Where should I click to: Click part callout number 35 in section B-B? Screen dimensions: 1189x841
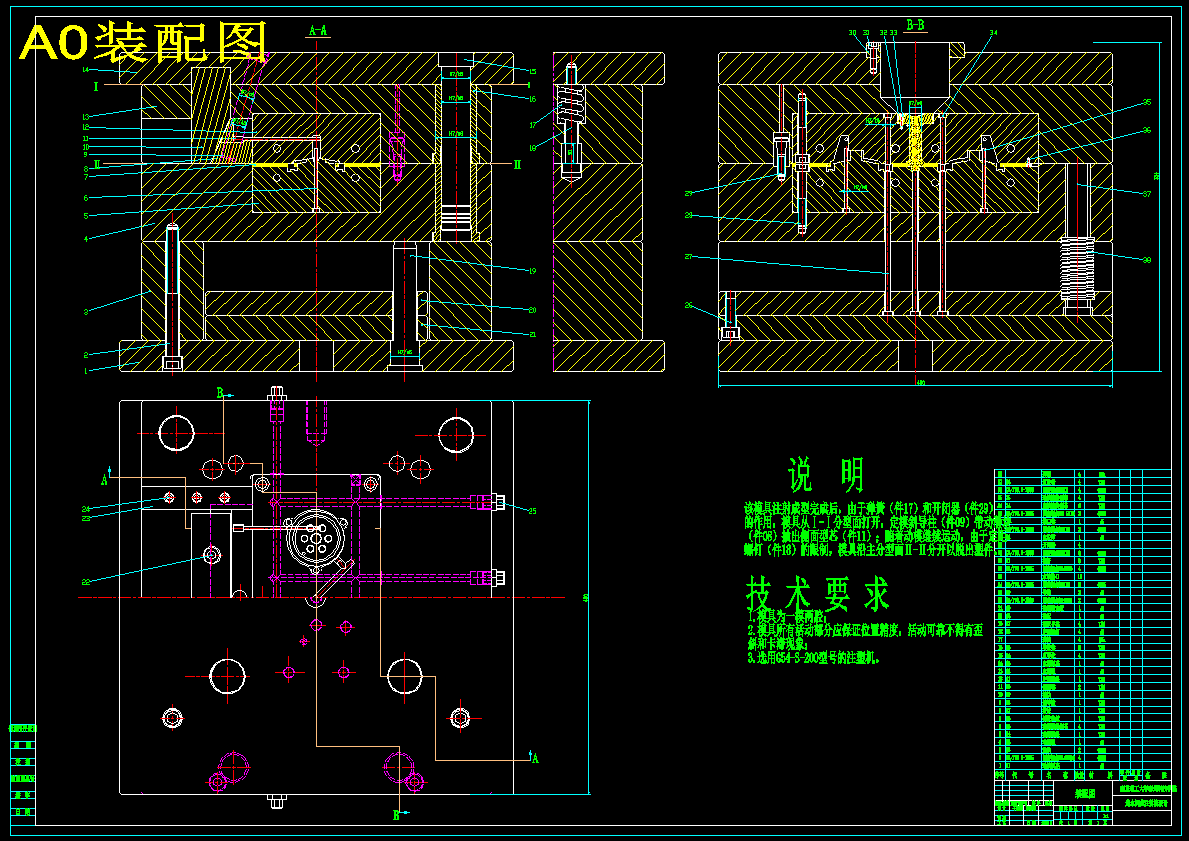pos(1147,102)
